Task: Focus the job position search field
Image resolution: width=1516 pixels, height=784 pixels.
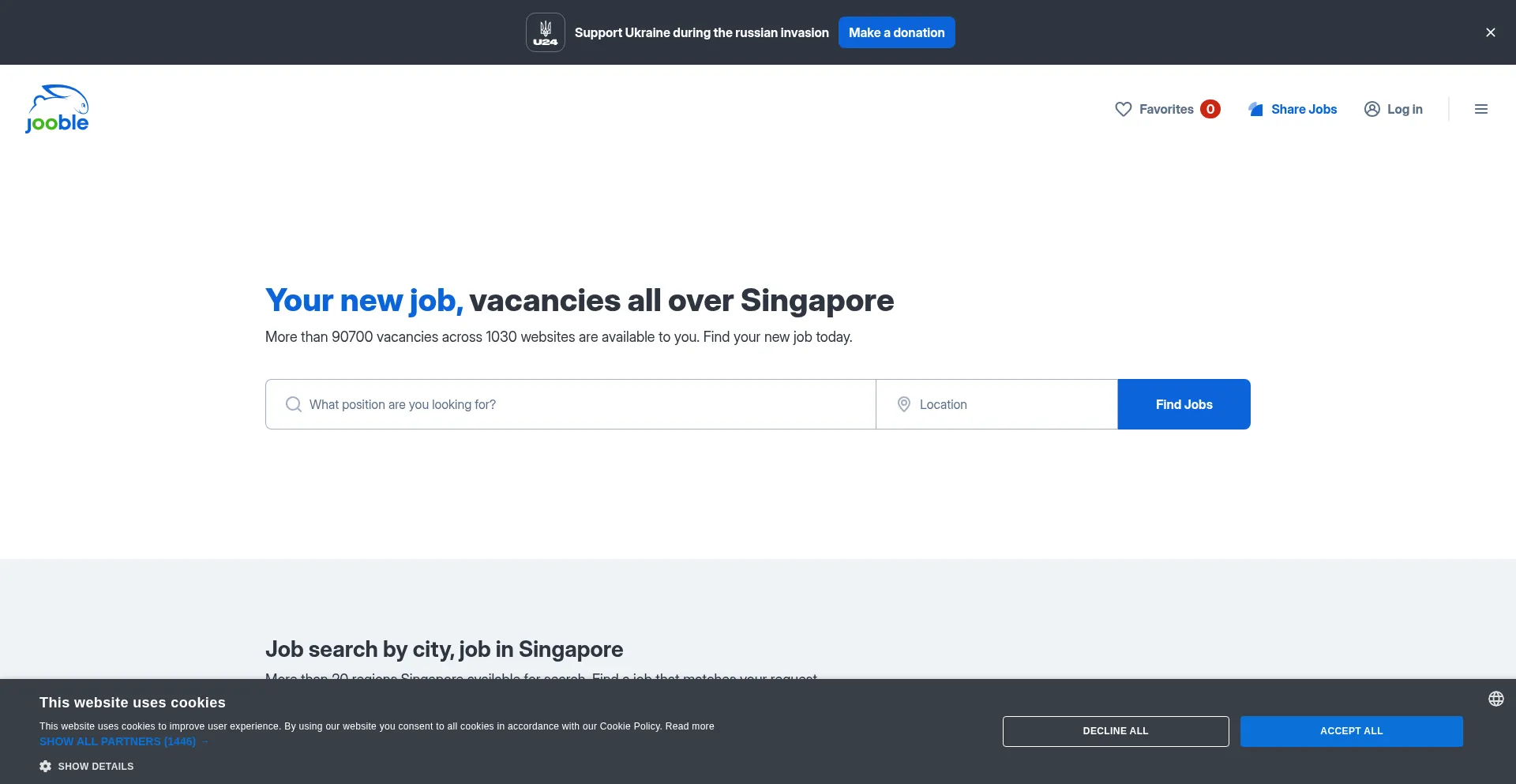Action: click(x=584, y=404)
